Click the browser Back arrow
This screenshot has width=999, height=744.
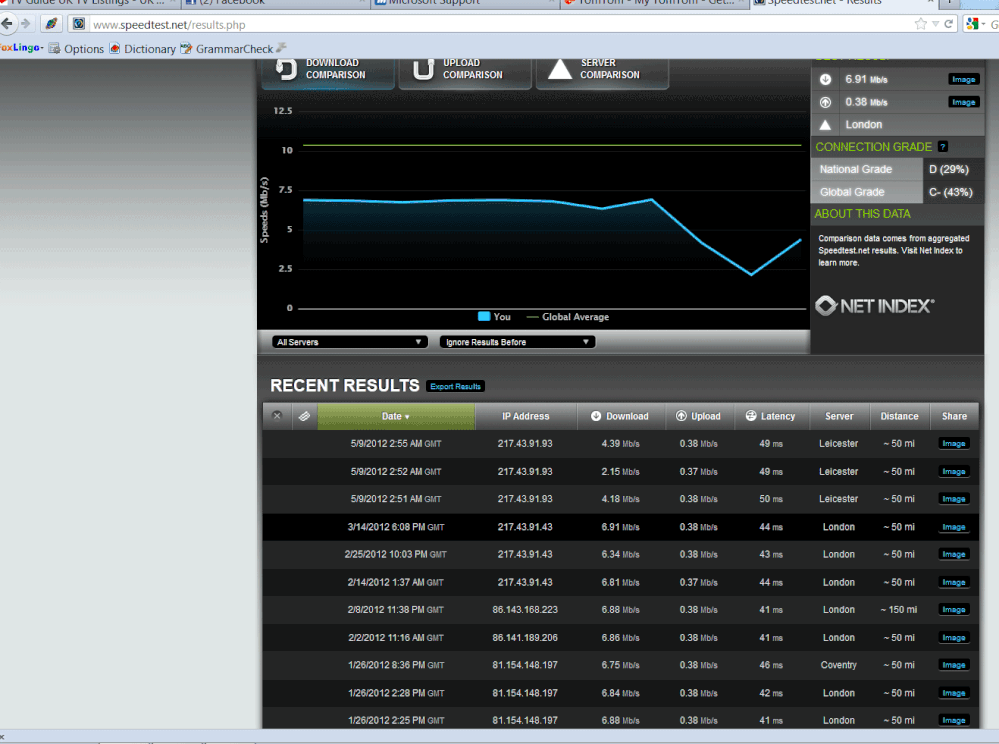point(7,24)
